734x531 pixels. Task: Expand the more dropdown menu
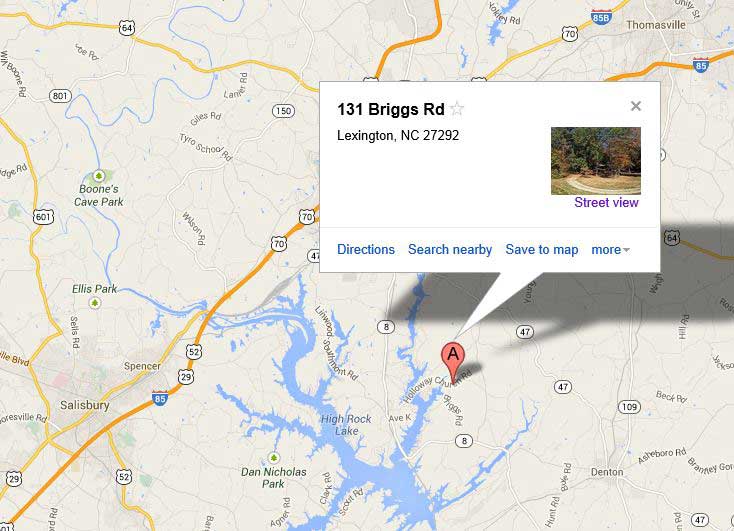click(x=610, y=250)
